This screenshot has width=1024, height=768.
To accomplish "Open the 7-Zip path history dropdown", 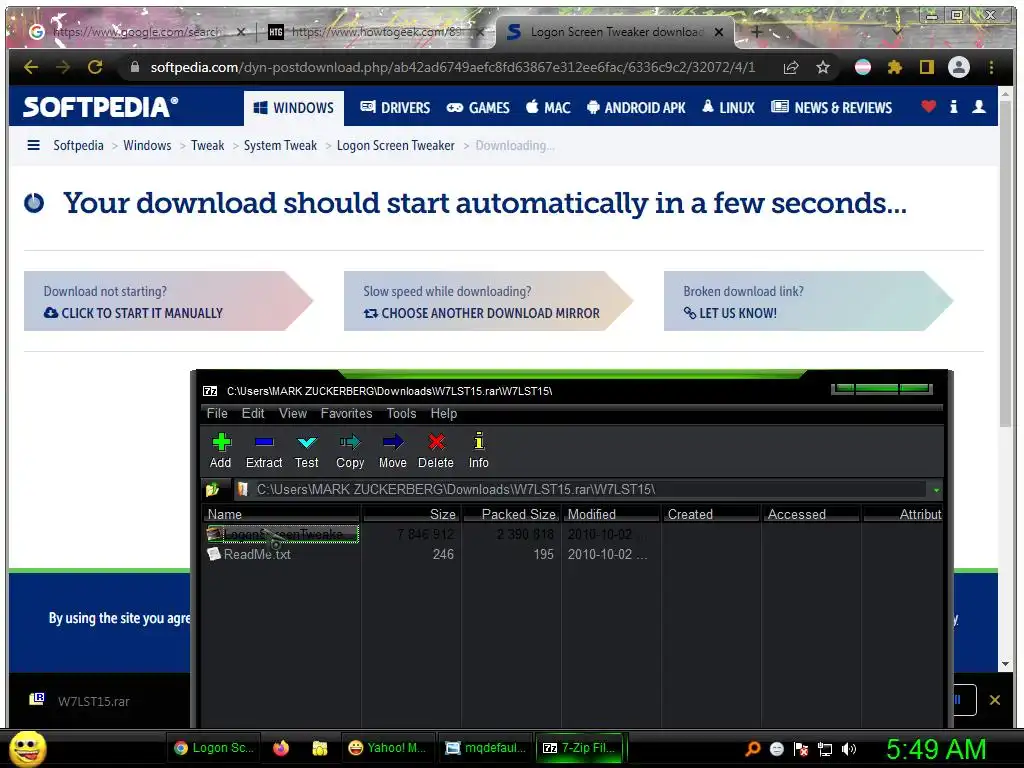I will point(936,490).
